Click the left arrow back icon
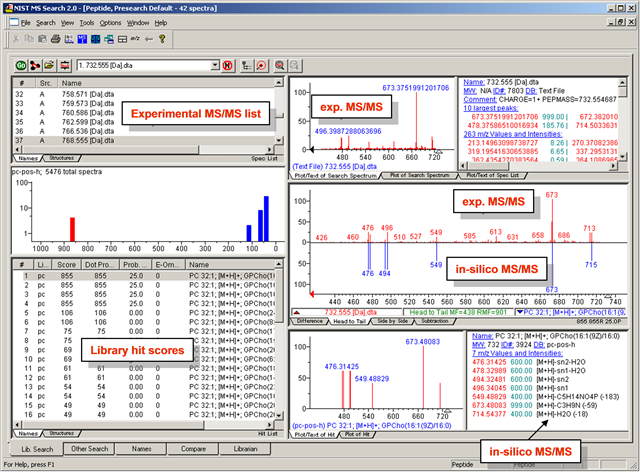Screen dimensions: 640x472 148,40
